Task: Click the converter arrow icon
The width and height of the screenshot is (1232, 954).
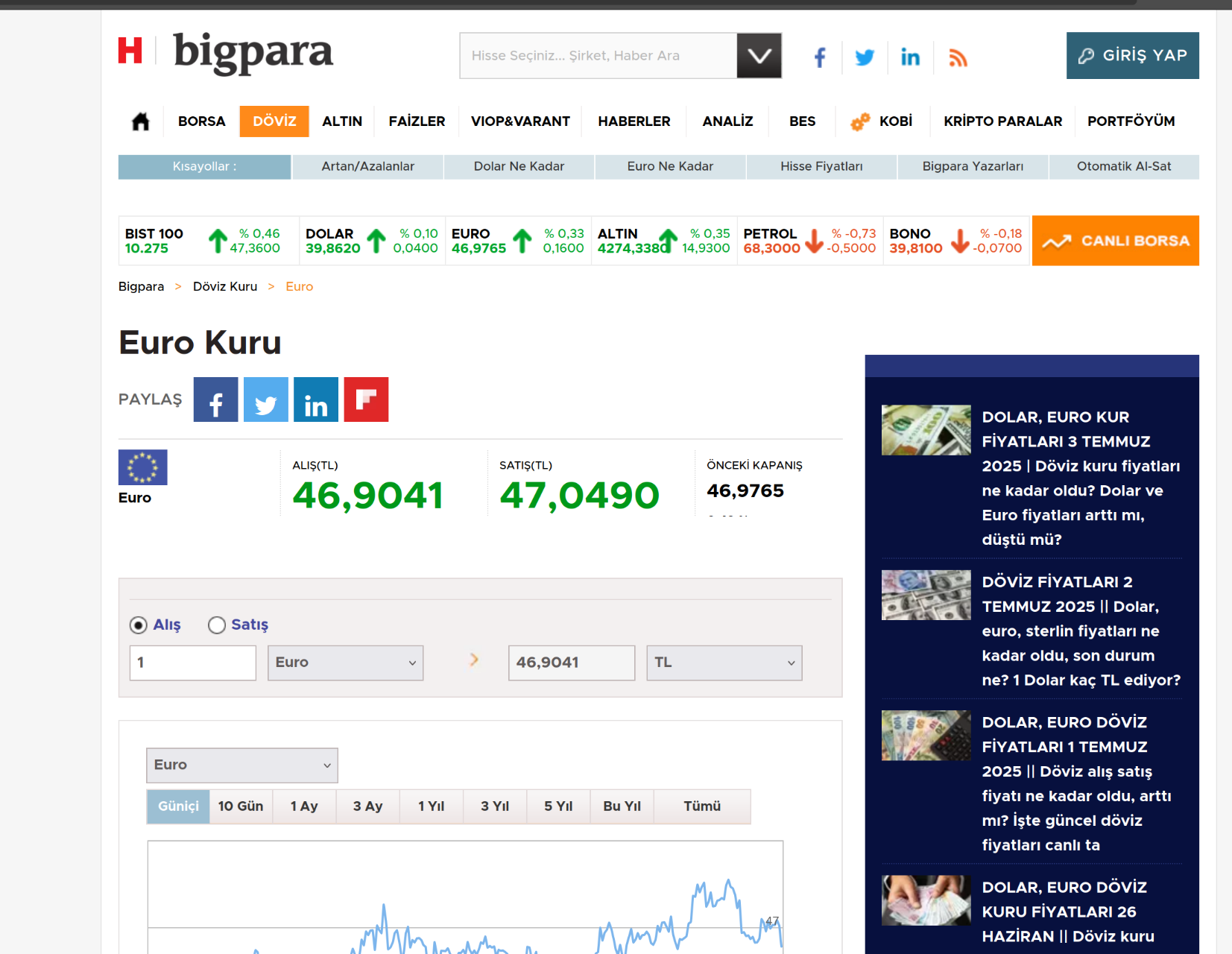Action: 474,660
